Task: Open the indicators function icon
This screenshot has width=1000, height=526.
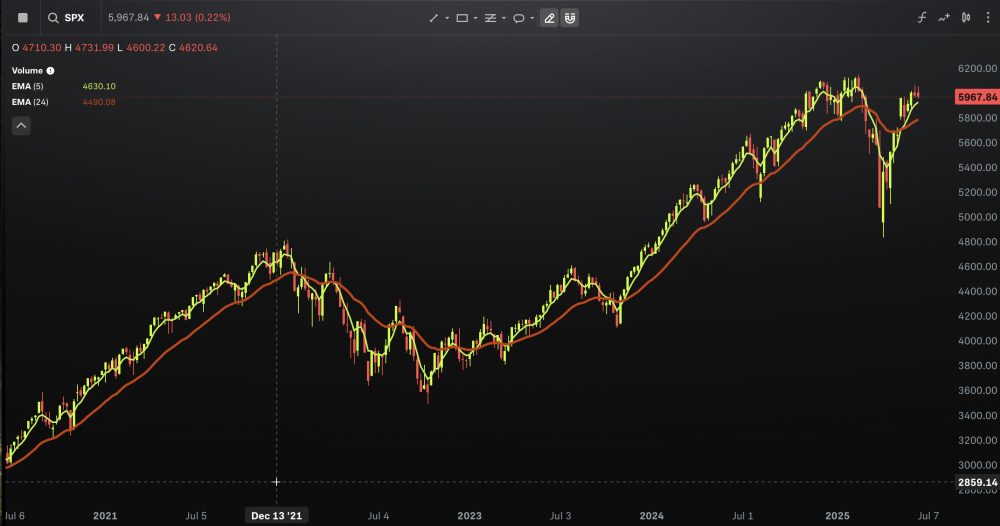Action: coord(922,18)
